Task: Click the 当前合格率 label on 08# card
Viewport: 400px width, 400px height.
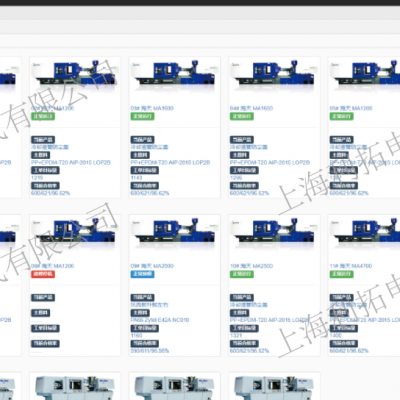Action: pos(45,343)
